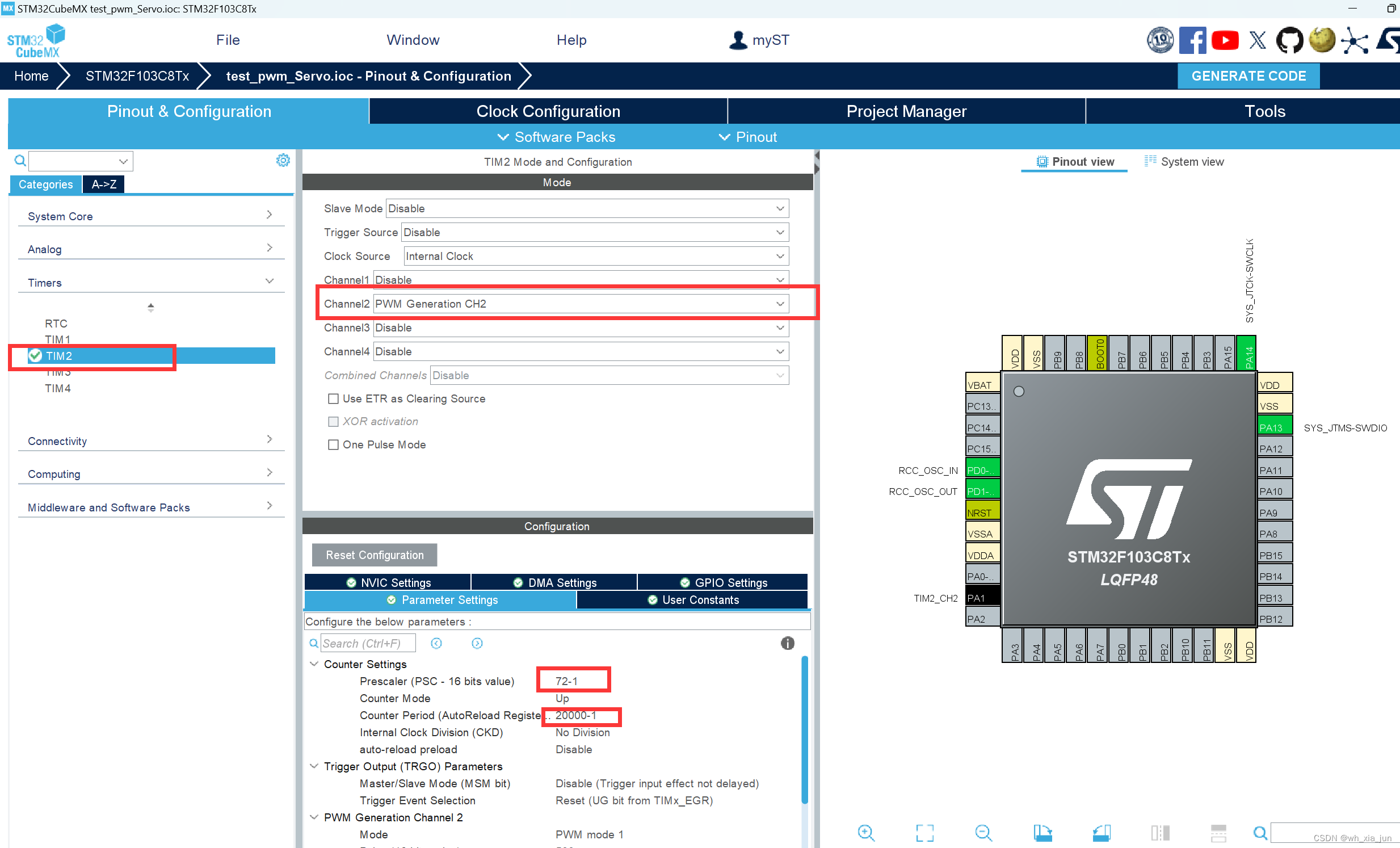The height and width of the screenshot is (848, 1400).
Task: Click the zoom out icon below chip
Action: (983, 833)
